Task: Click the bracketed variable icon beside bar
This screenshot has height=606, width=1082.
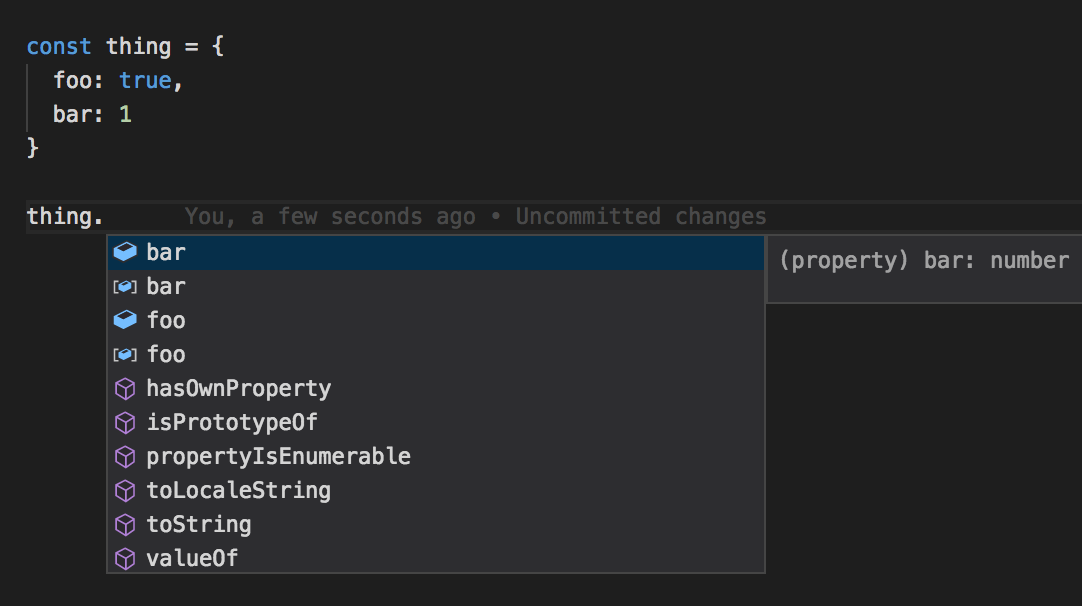Action: [x=125, y=287]
